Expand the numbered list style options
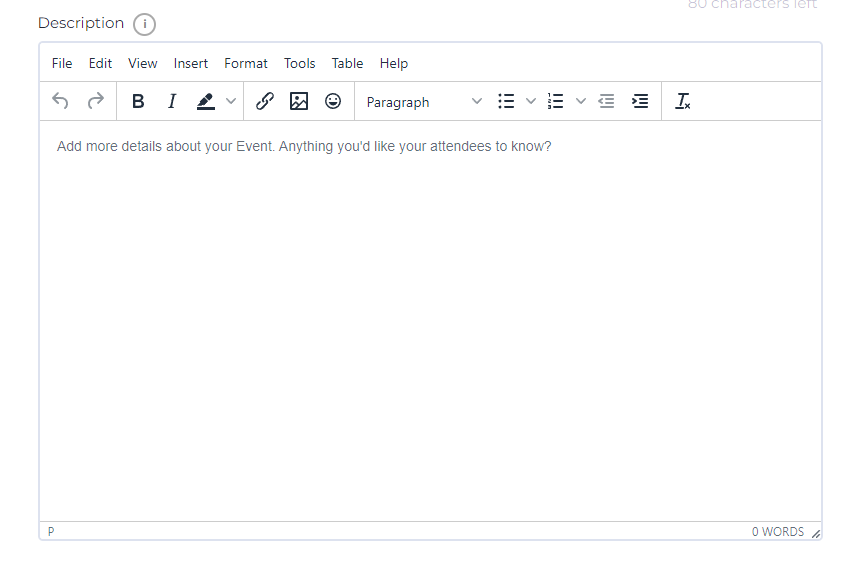861x566 pixels. [581, 101]
